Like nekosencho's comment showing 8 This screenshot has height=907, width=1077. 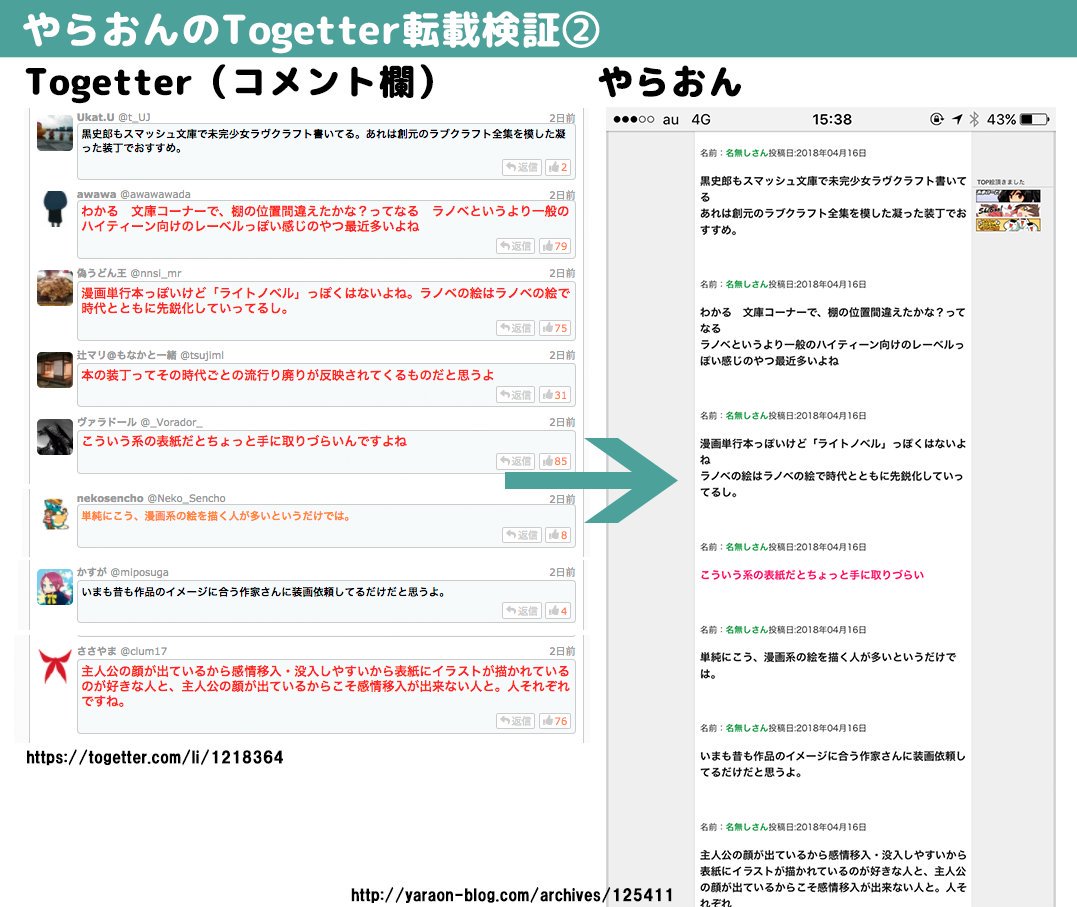[x=558, y=535]
